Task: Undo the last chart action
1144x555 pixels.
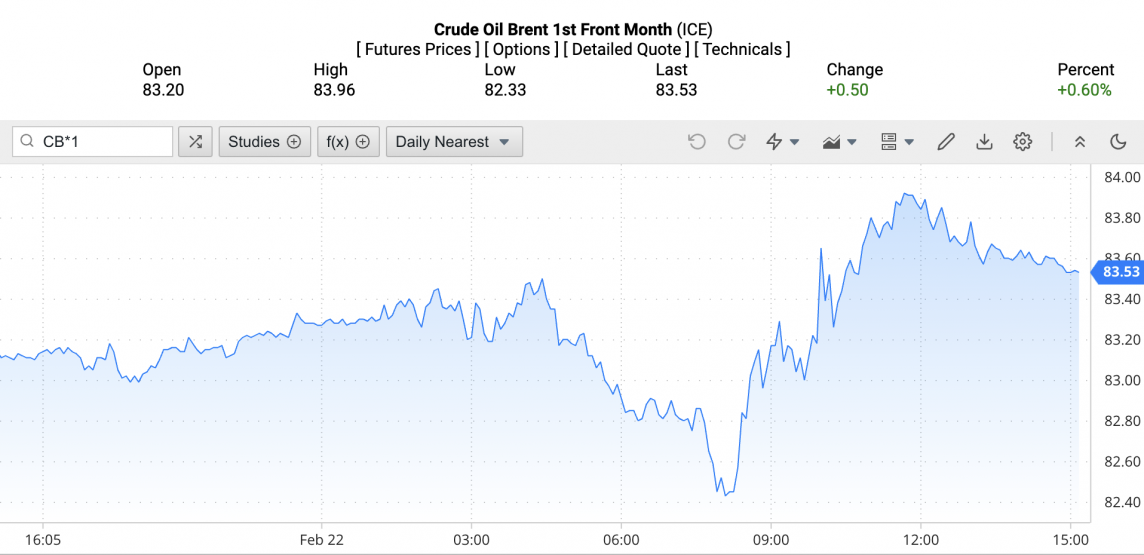Action: 697,142
